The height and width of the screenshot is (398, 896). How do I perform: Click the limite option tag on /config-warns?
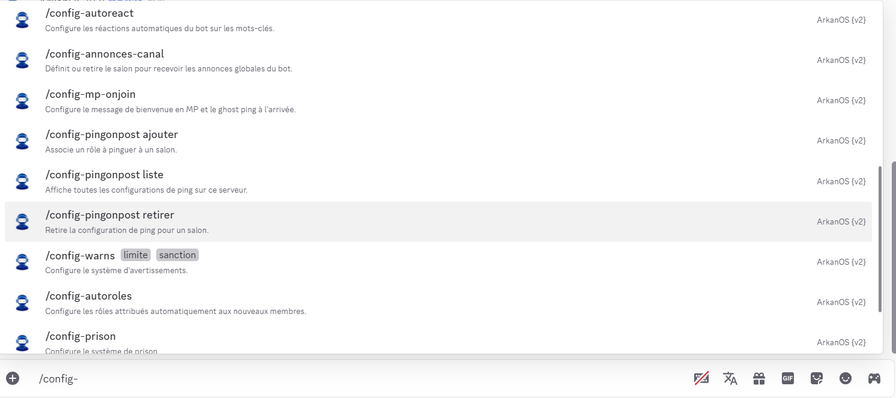pos(136,255)
